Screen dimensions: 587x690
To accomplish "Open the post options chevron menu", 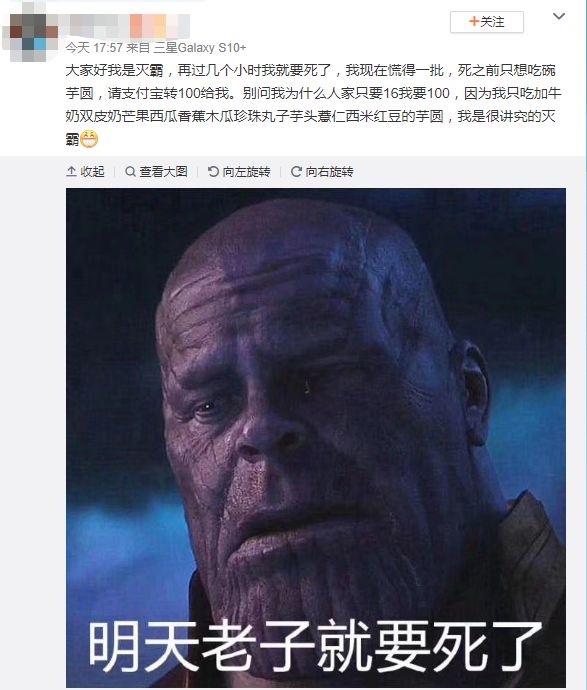I will coord(559,16).
